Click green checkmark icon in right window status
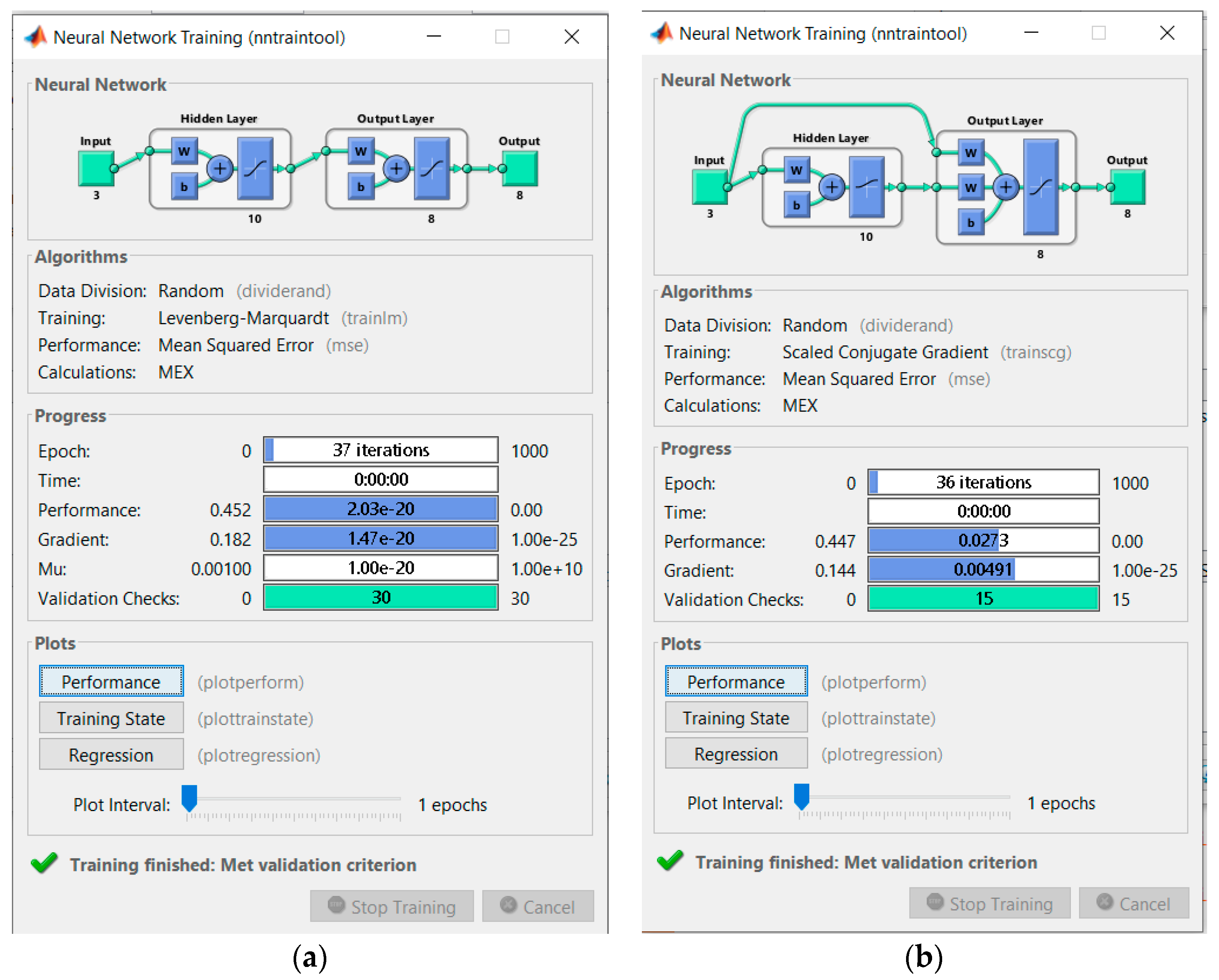 670,860
